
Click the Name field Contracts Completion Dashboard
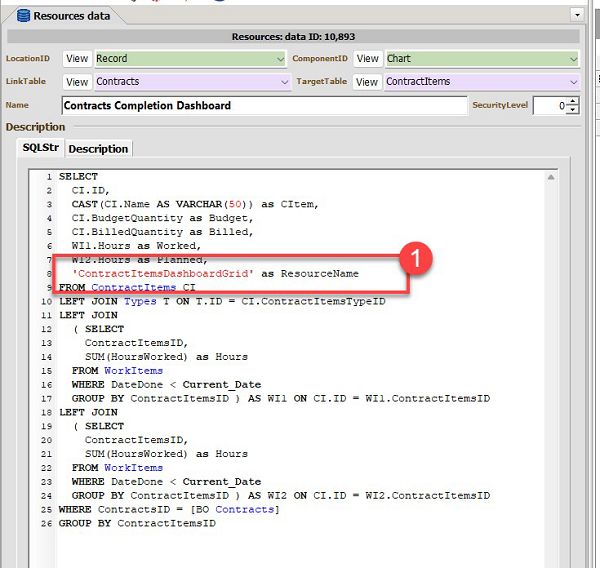coord(264,106)
